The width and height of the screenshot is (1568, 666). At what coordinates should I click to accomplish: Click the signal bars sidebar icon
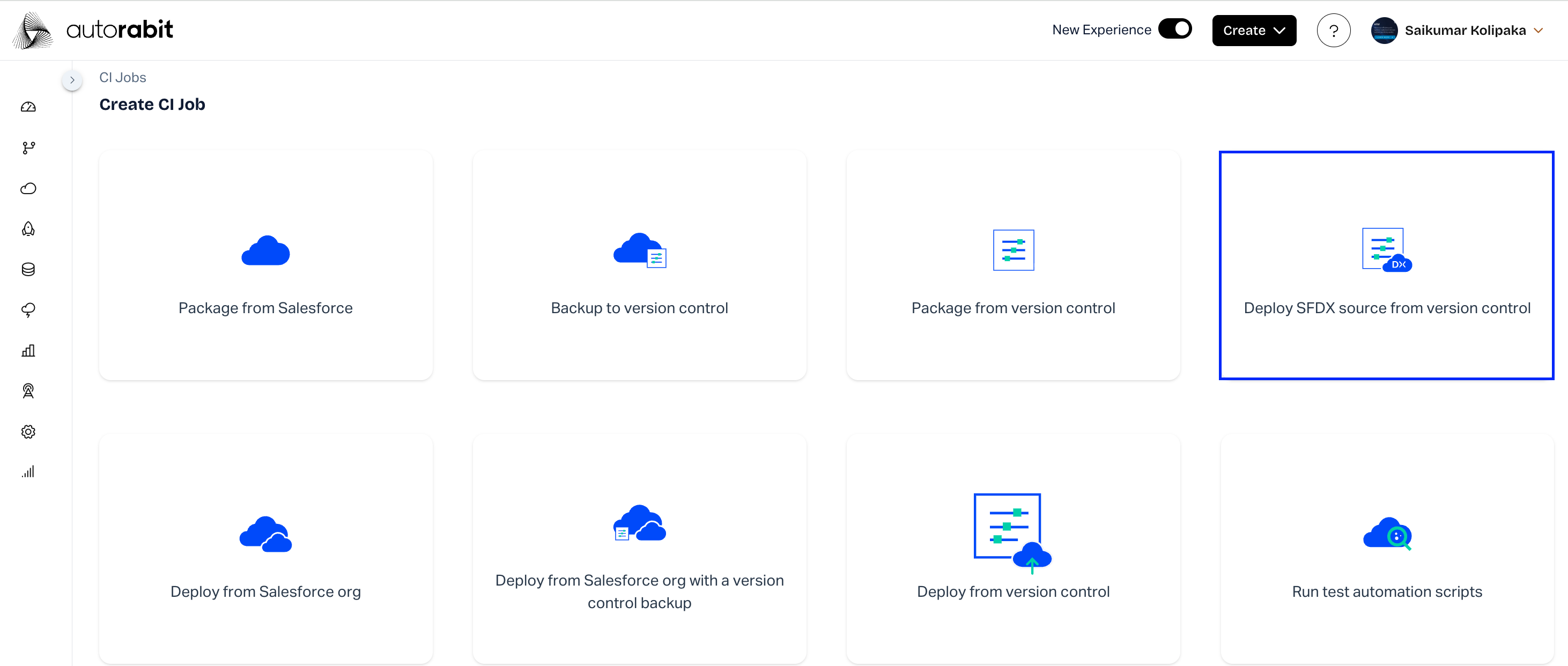coord(28,472)
